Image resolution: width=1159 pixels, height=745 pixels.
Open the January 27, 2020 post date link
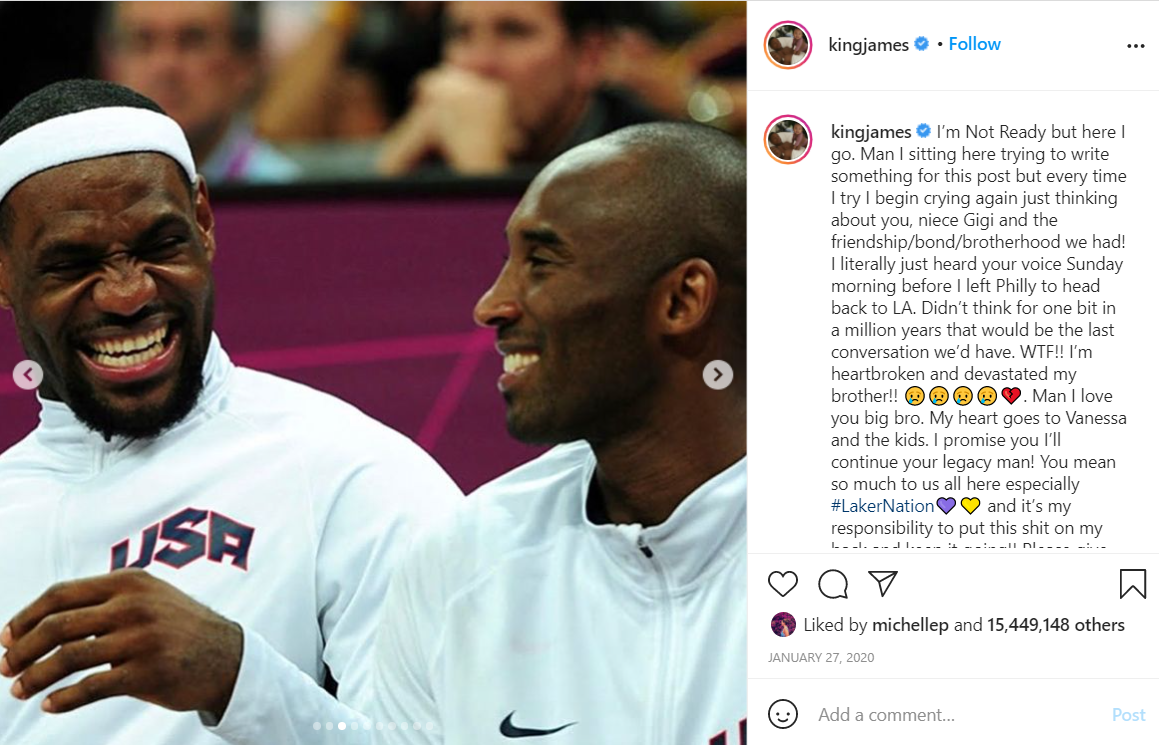click(820, 658)
